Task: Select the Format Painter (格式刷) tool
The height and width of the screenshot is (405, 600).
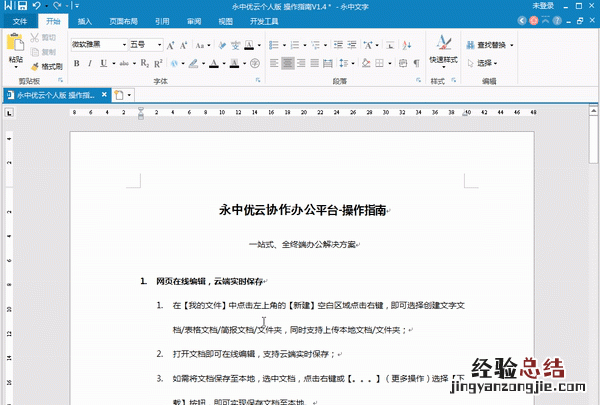Action: [48, 65]
